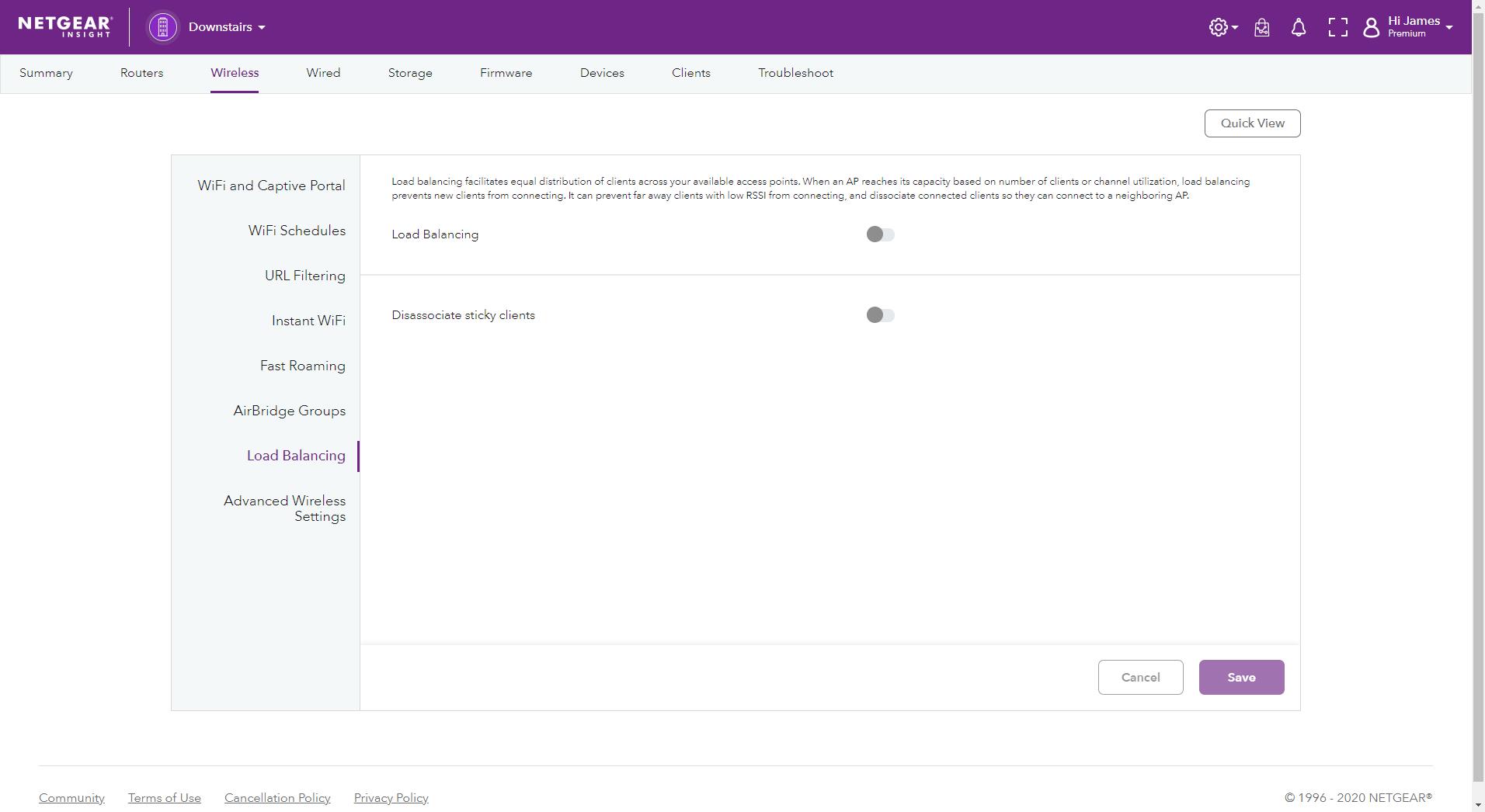Turn on Disassociate sticky clients switch
Viewport: 1485px width, 812px height.
(880, 315)
